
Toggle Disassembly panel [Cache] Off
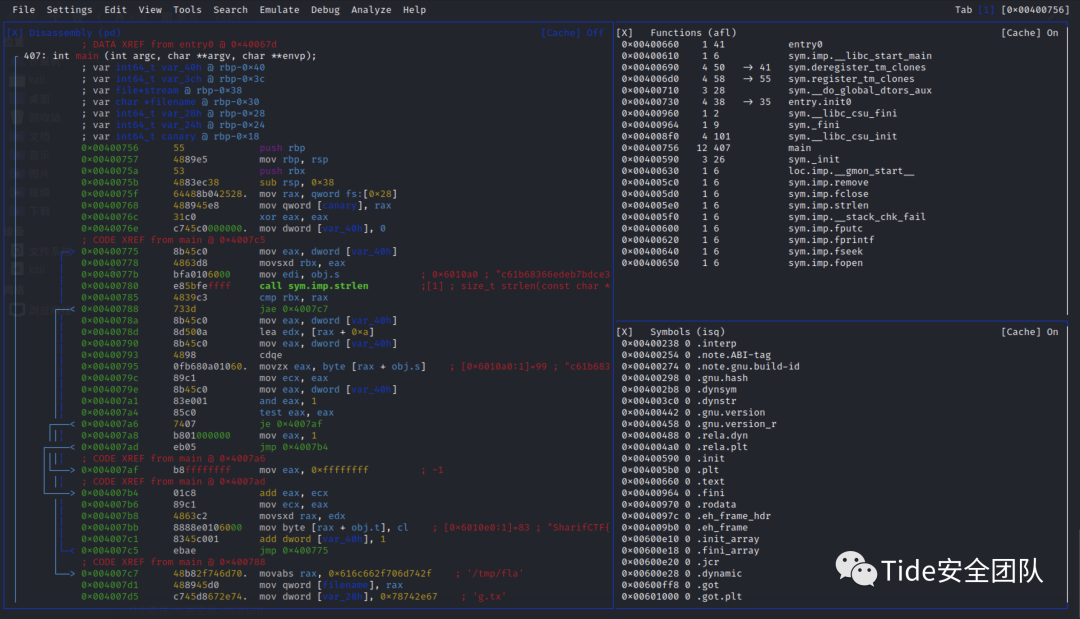[572, 32]
